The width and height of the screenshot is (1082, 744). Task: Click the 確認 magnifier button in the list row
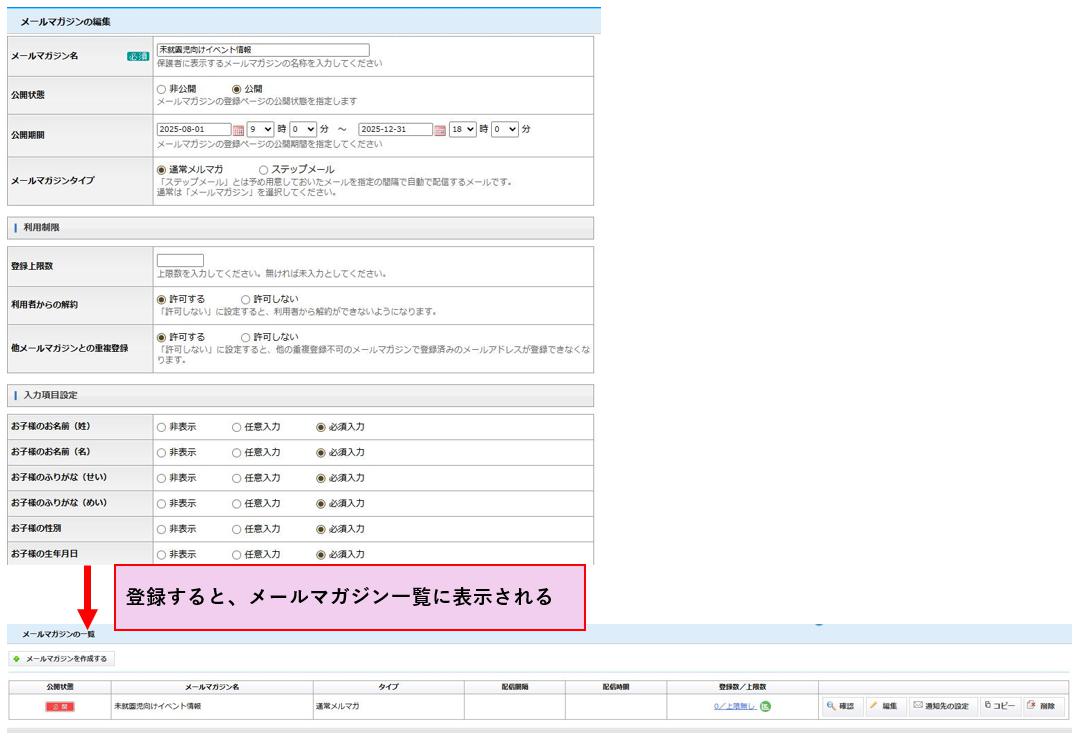coord(840,706)
